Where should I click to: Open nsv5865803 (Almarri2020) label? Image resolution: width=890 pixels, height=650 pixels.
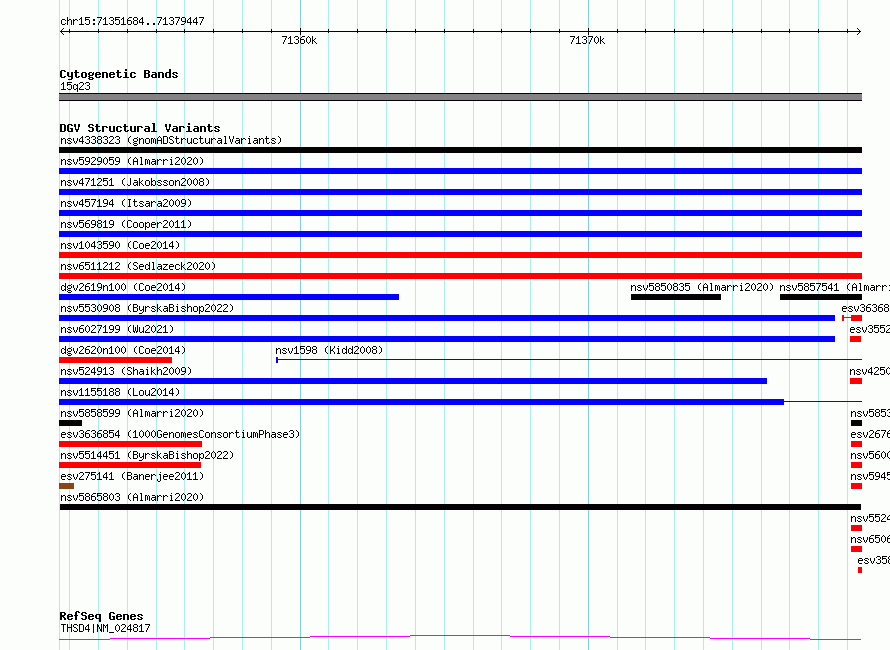(x=132, y=497)
